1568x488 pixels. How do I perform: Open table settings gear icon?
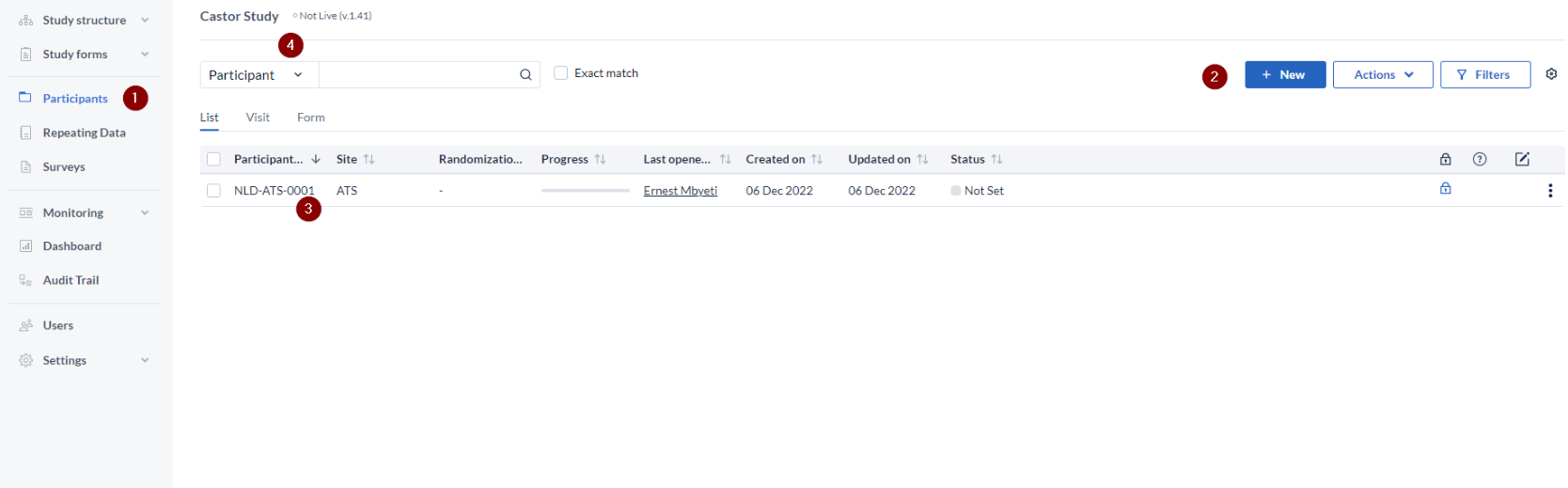(x=1551, y=74)
